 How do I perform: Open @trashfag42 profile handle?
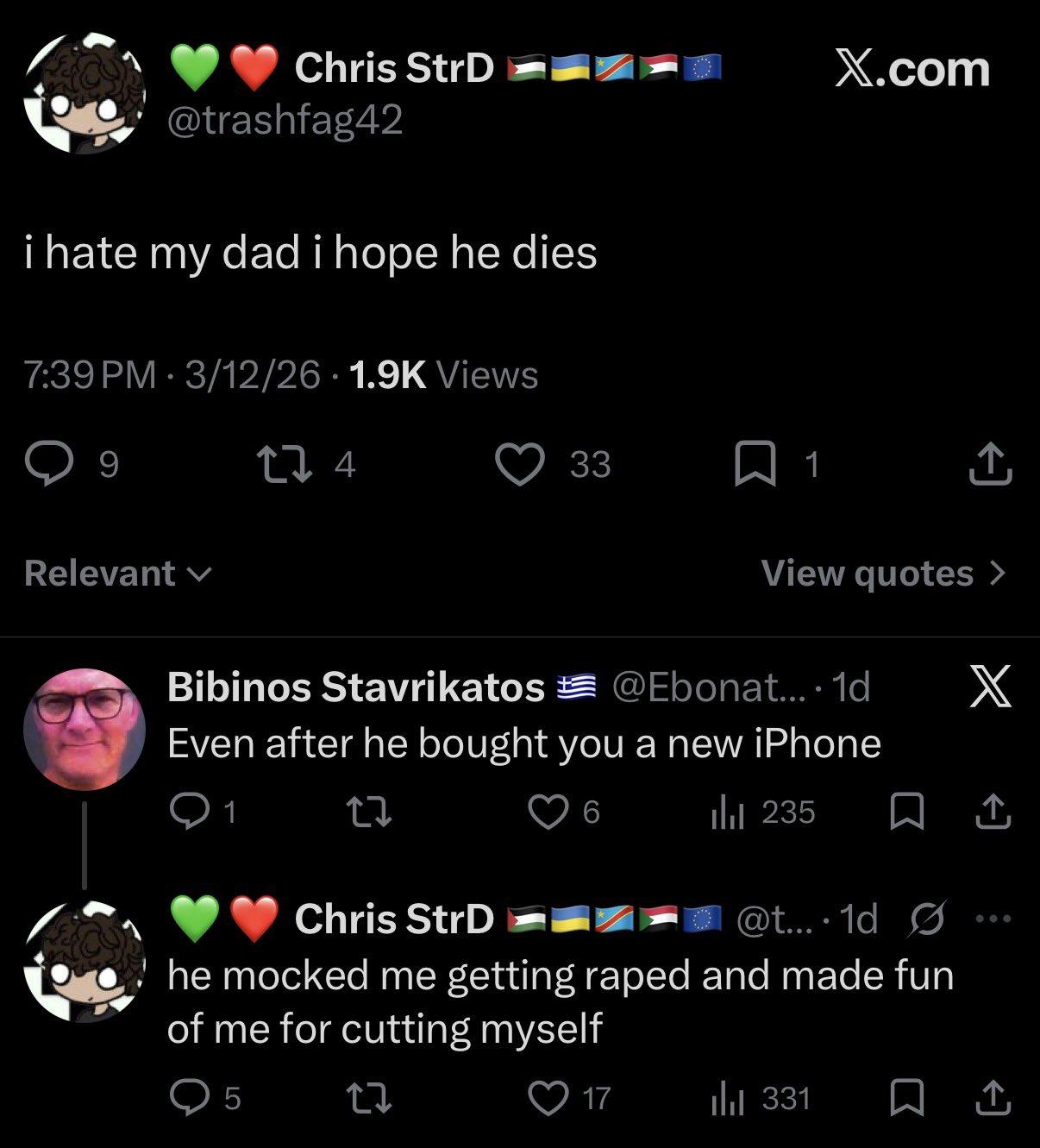click(285, 120)
